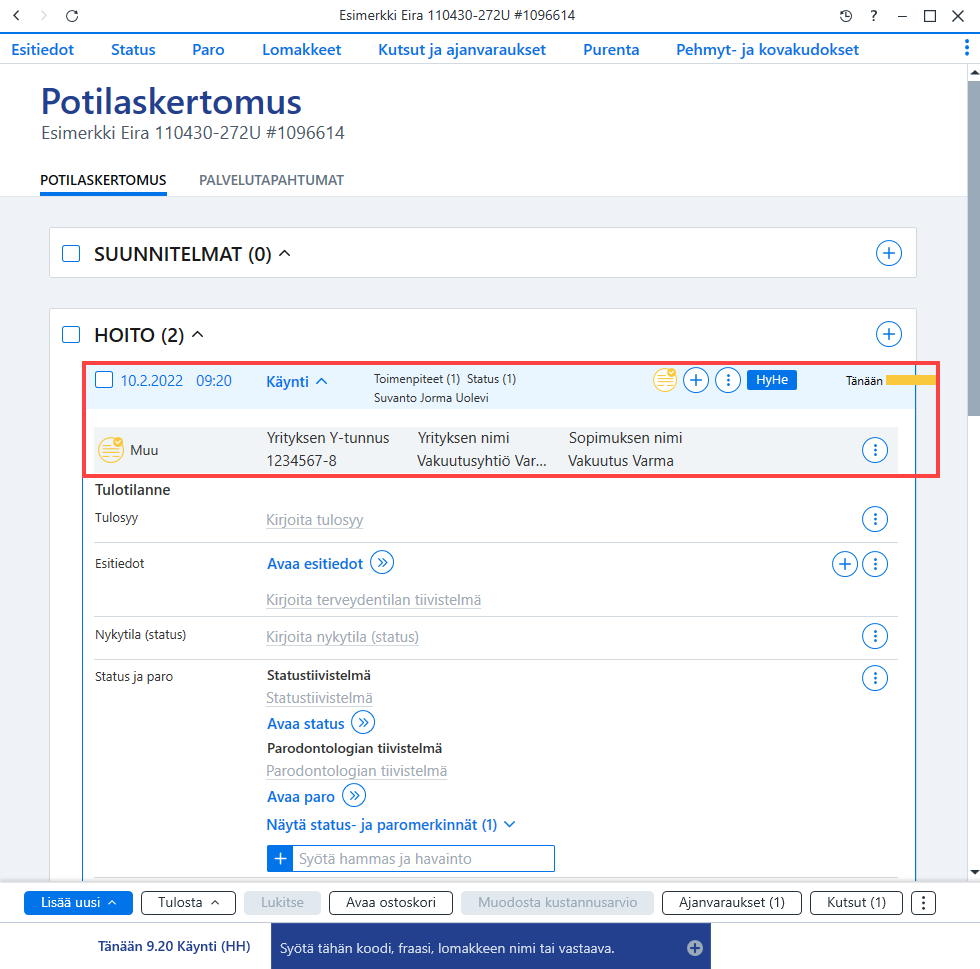Click Kirjoita nykytila (status) field

[342, 637]
